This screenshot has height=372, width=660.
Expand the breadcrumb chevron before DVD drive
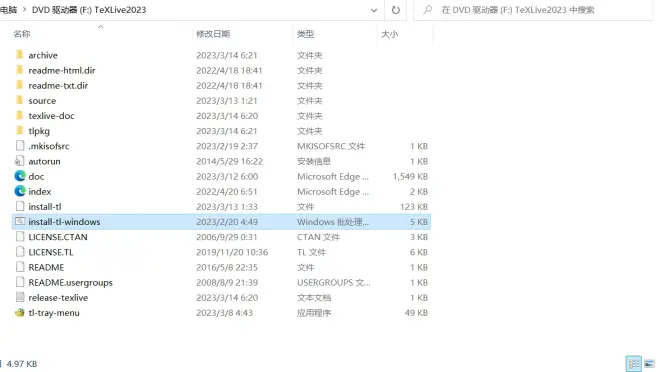24,10
